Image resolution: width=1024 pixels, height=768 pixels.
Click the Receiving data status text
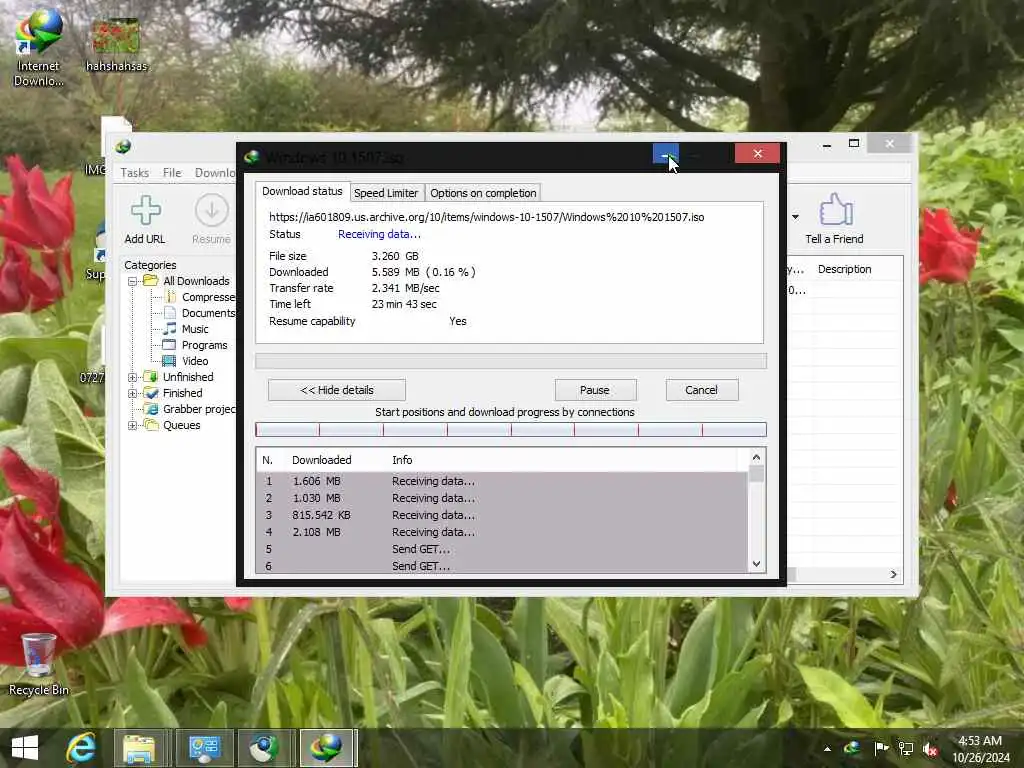379,234
